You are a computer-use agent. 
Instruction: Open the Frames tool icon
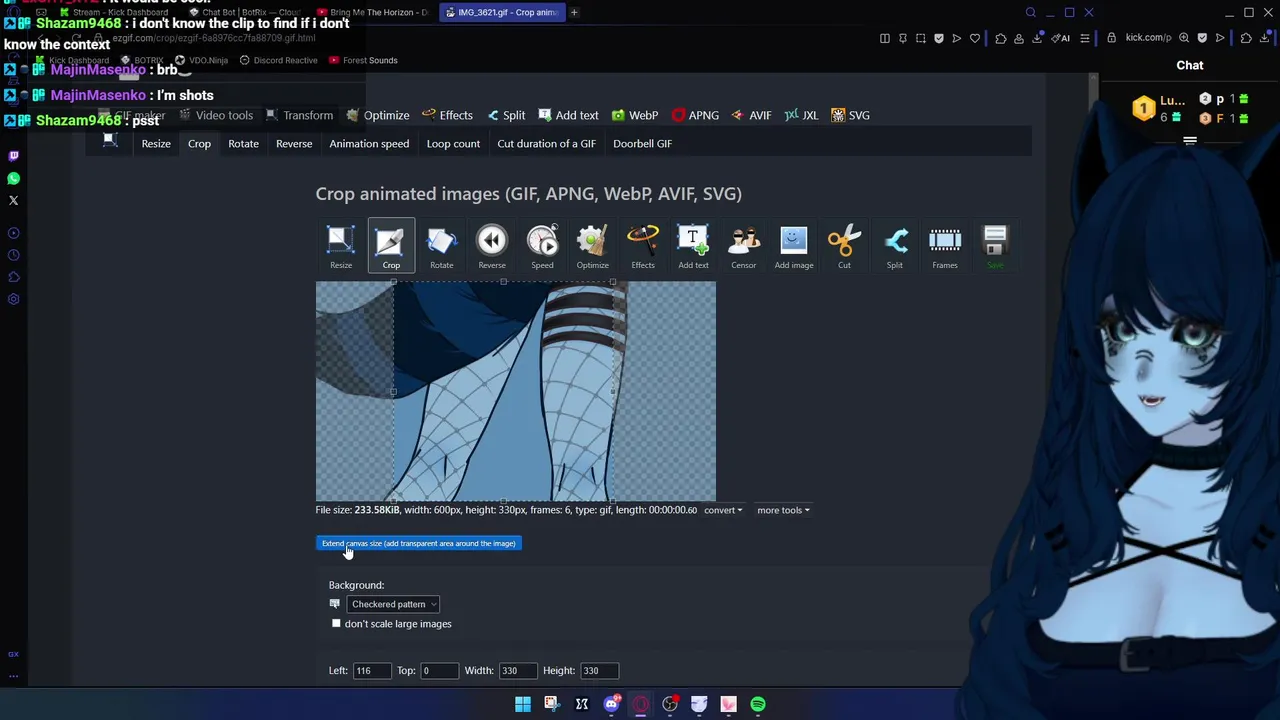945,246
